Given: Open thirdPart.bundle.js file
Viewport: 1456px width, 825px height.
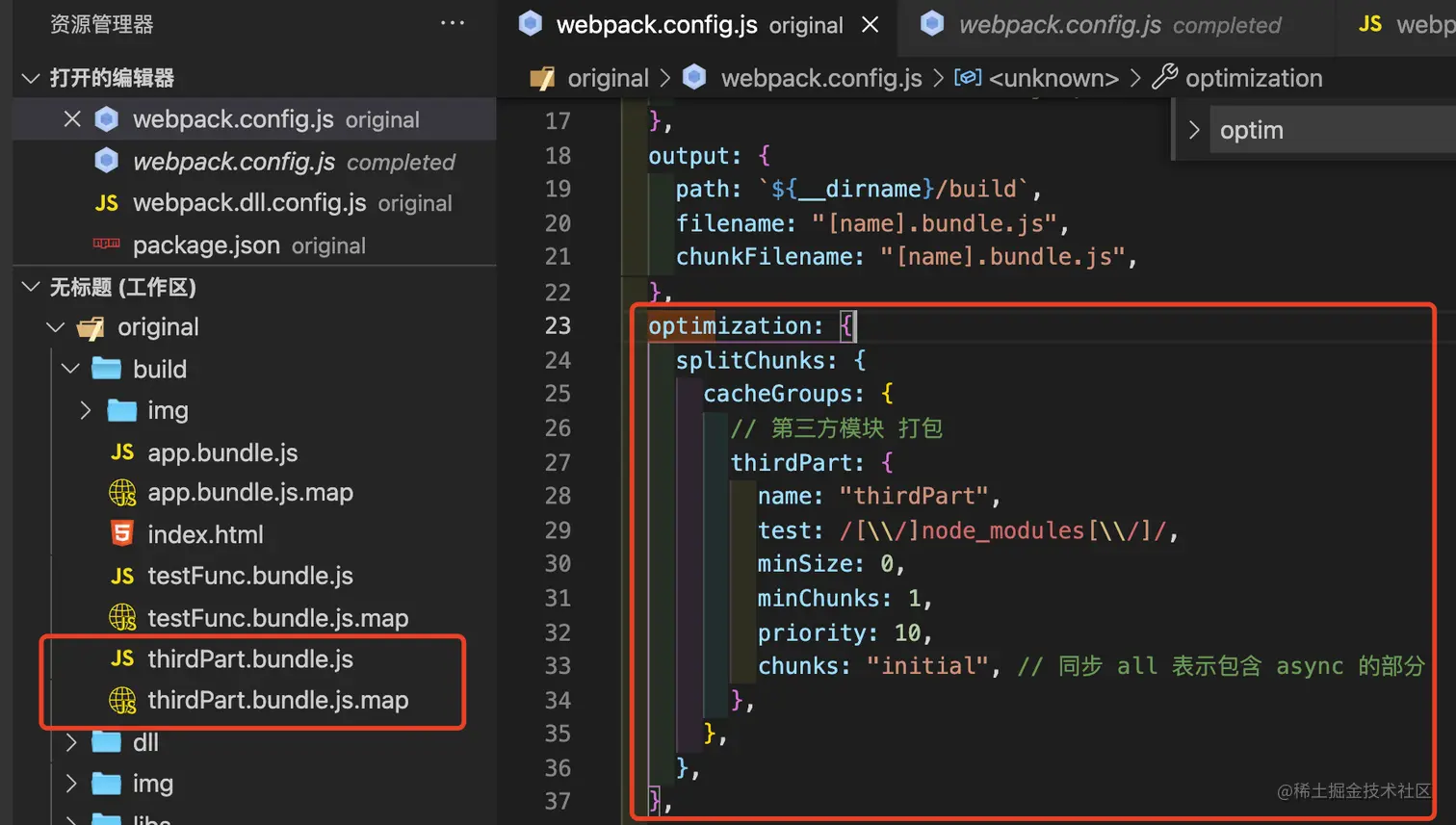Looking at the screenshot, I should click(250, 658).
